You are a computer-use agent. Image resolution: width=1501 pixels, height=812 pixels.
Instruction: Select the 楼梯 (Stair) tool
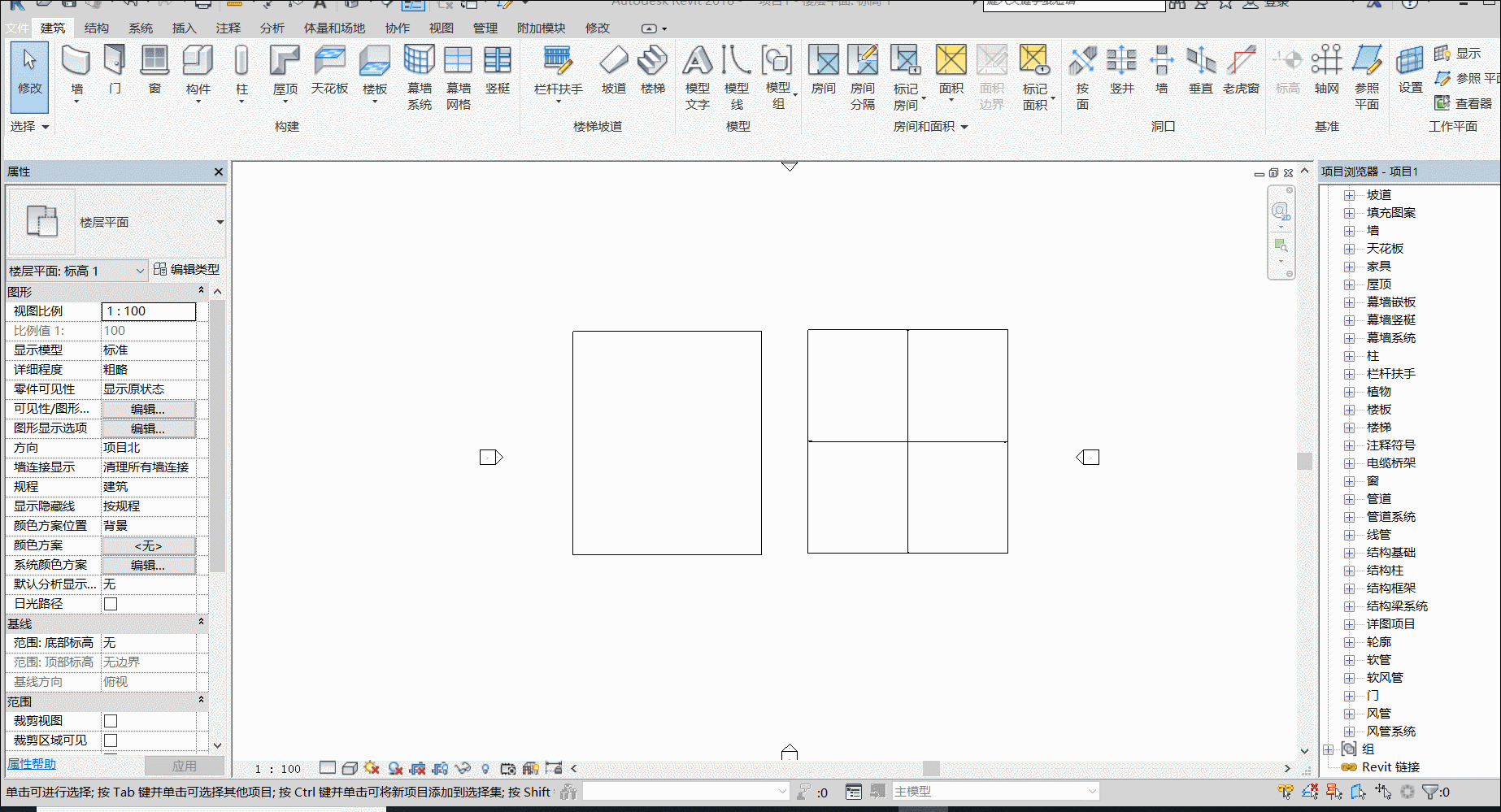[653, 70]
